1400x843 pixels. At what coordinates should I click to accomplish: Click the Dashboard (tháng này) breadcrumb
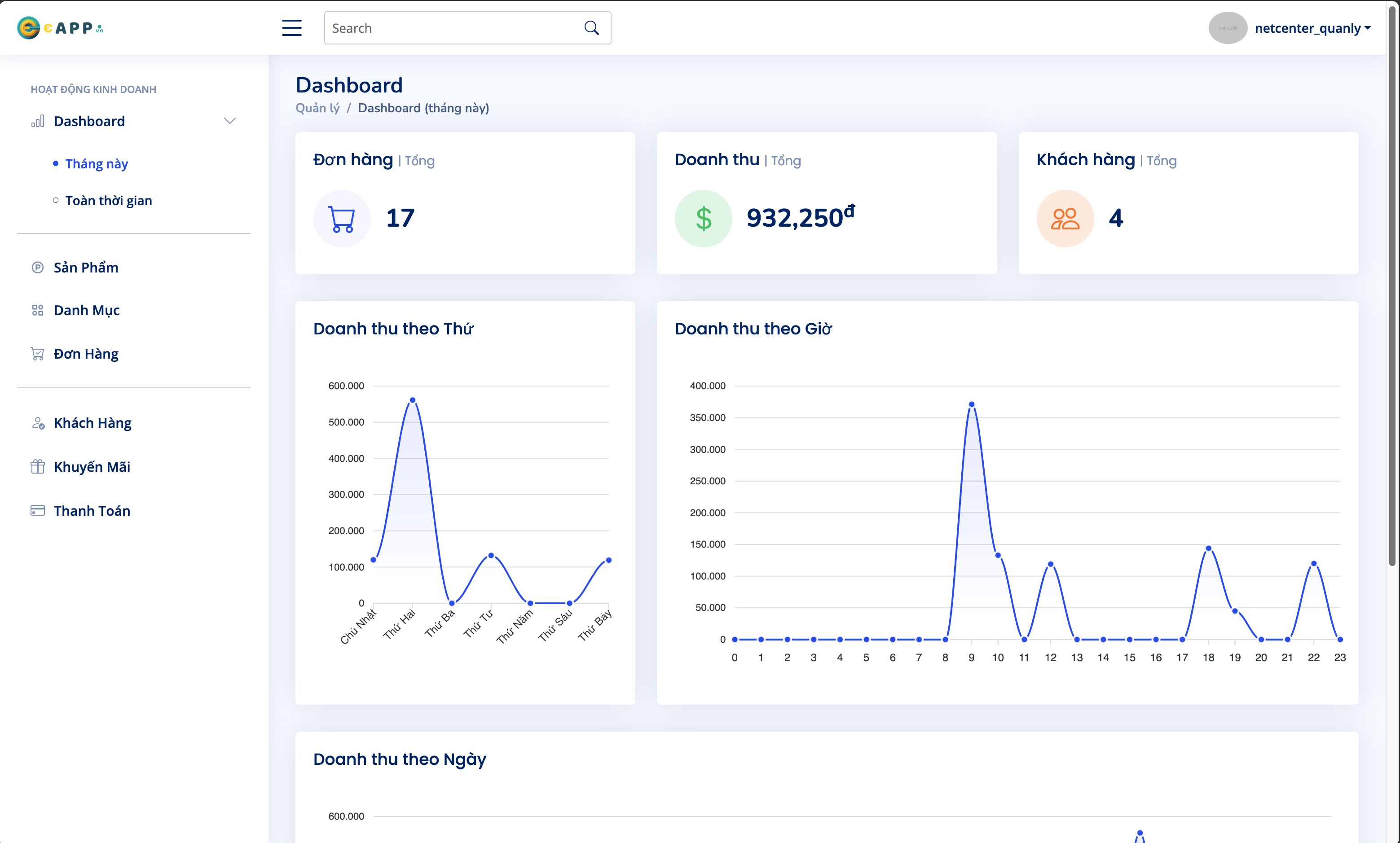pyautogui.click(x=423, y=108)
